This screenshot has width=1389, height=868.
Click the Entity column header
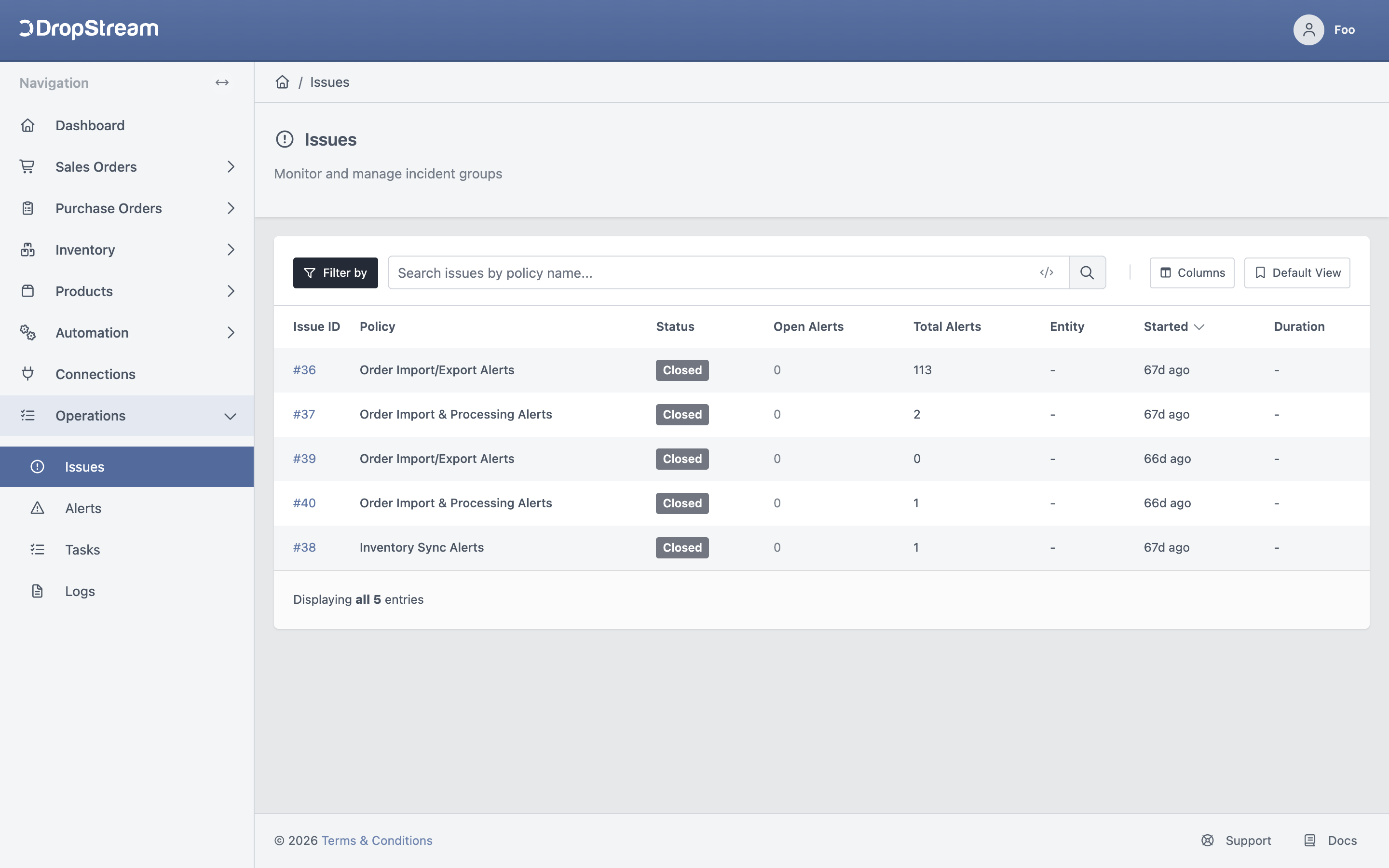[x=1067, y=326]
